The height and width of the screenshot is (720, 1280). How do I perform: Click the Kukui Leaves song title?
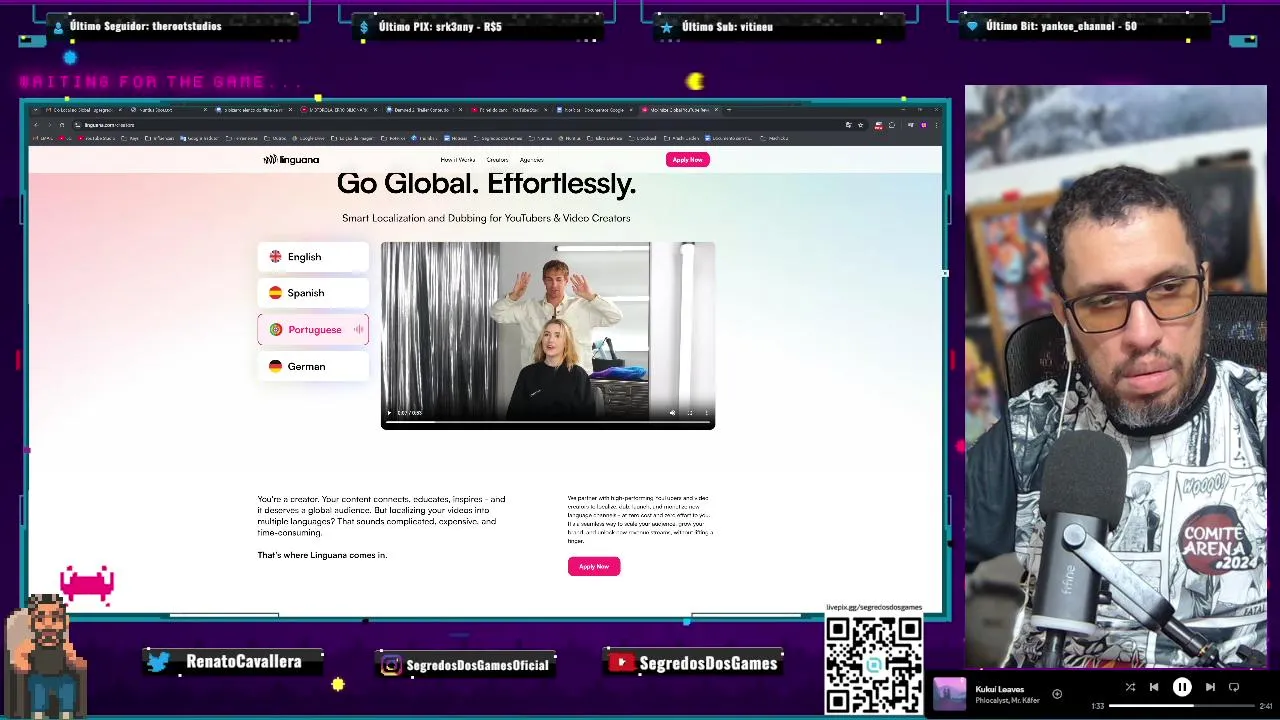click(x=1000, y=689)
